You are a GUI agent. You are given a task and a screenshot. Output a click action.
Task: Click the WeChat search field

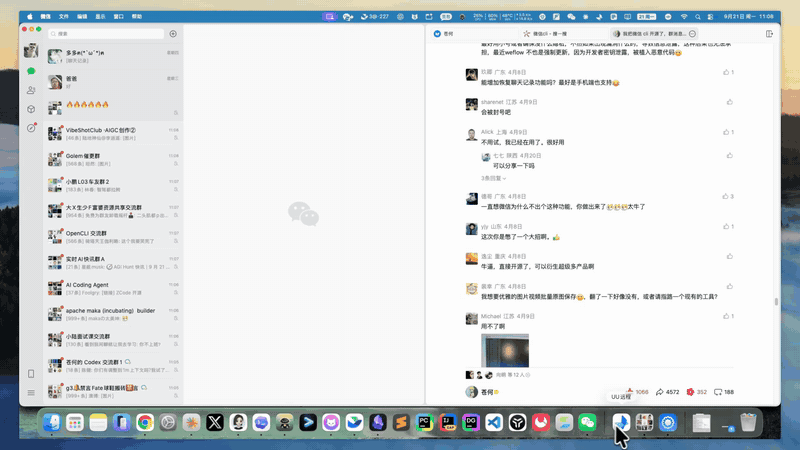pyautogui.click(x=106, y=34)
